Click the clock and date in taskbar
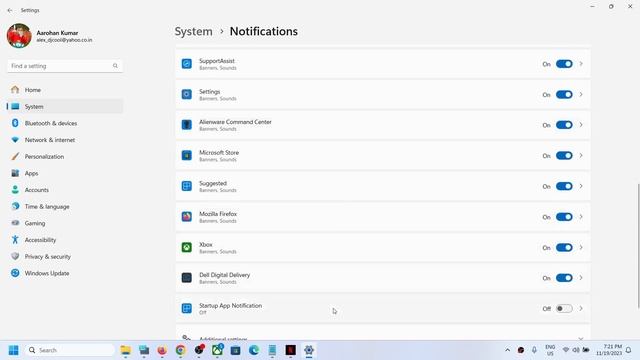The image size is (640, 360). tap(609, 350)
